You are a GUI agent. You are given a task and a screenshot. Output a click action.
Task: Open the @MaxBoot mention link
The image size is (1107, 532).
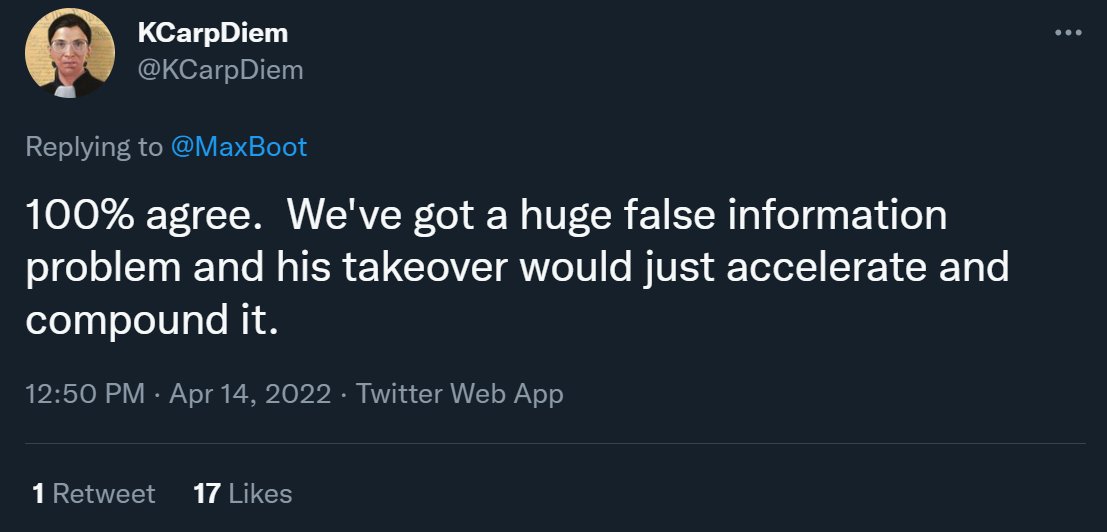point(238,147)
